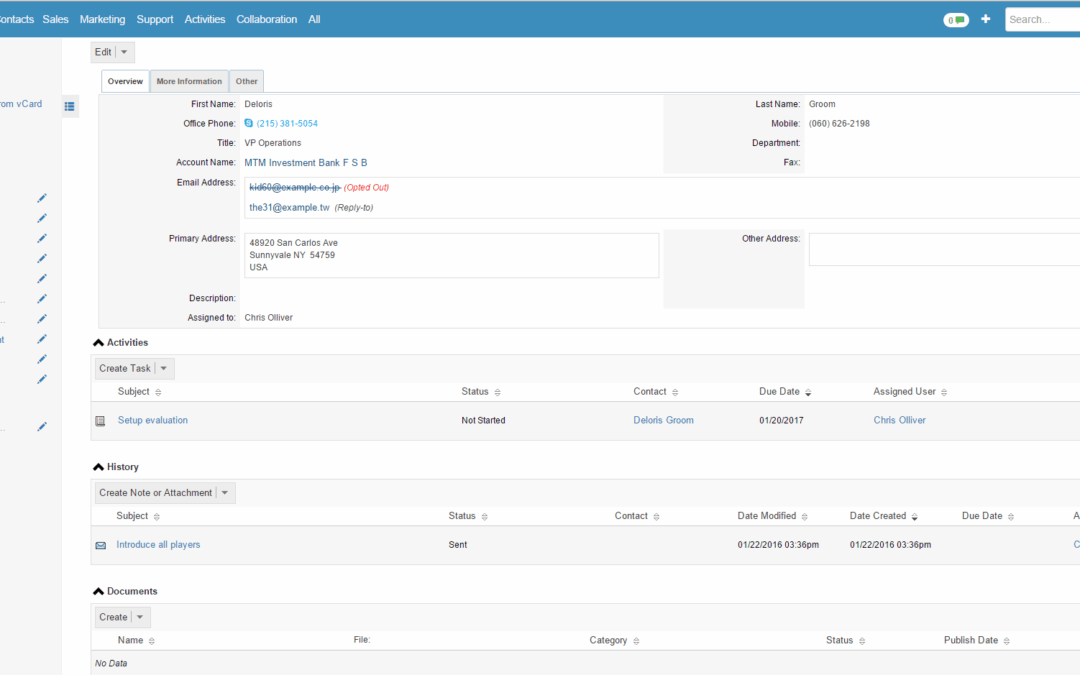The height and width of the screenshot is (675, 1080).
Task: Sort Activities by Subject column arrow
Action: [158, 392]
